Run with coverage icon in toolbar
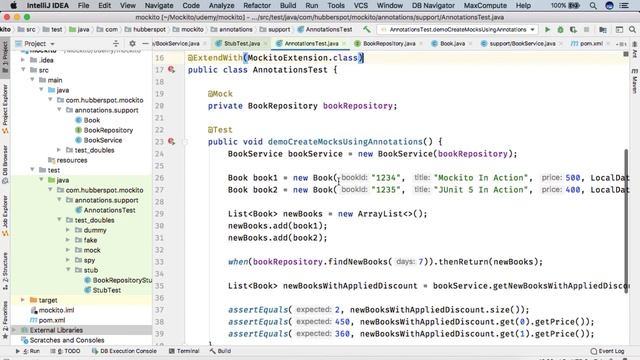This screenshot has width=640, height=360. [x=573, y=29]
